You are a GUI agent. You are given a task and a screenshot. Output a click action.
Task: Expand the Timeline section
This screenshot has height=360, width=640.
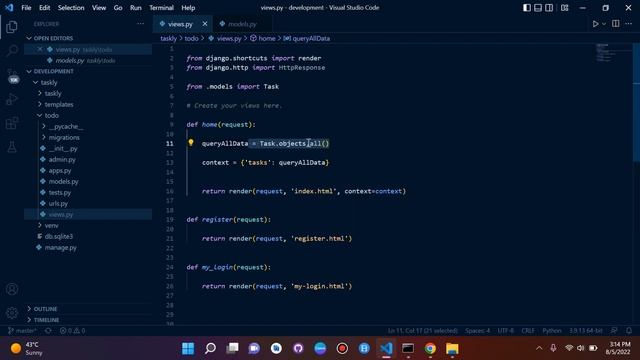coord(46,320)
